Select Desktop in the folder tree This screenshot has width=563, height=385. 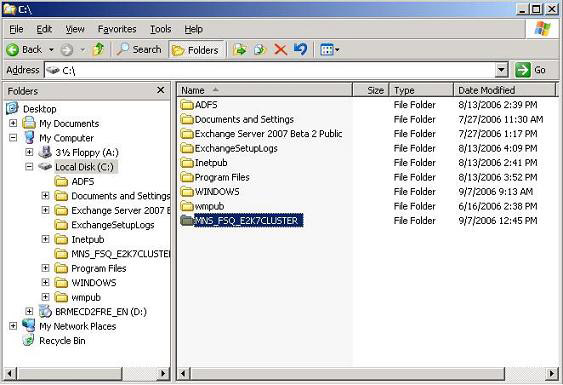pyautogui.click(x=39, y=109)
